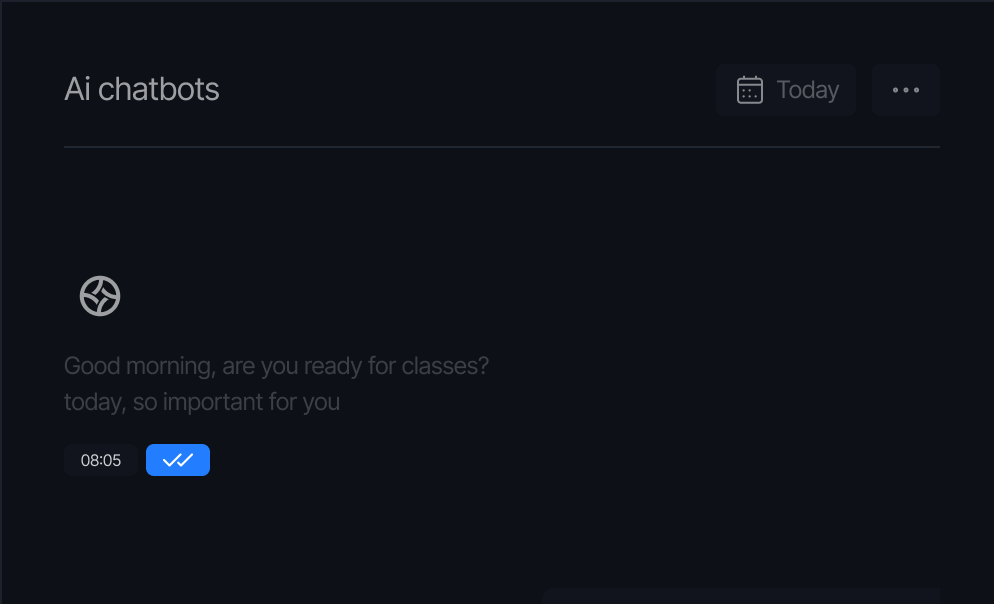This screenshot has height=604, width=994.
Task: Toggle the Today filter button
Action: [x=786, y=89]
